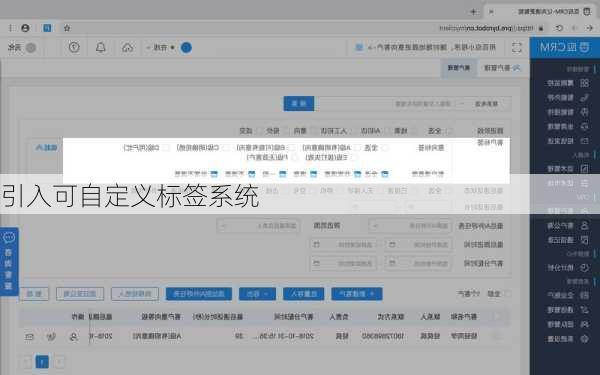Open sidebar 客户公海 person icon item
The width and height of the screenshot is (600, 375).
coord(567,225)
